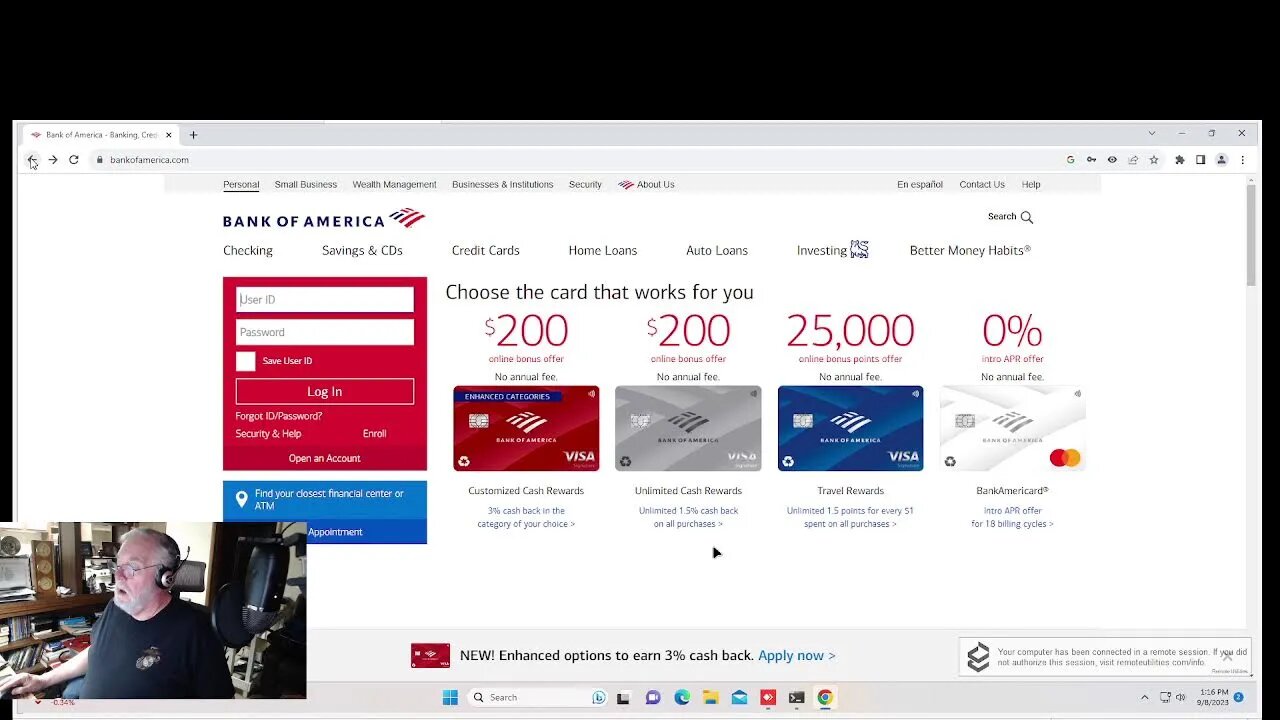Open the saved passwords key icon
Image resolution: width=1280 pixels, height=720 pixels.
pos(1091,160)
